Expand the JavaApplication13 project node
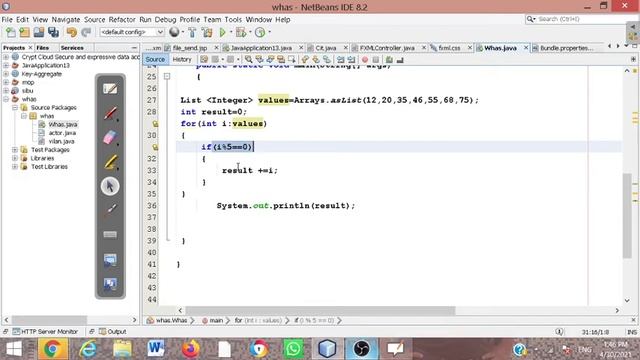640x360 pixels. (6, 65)
